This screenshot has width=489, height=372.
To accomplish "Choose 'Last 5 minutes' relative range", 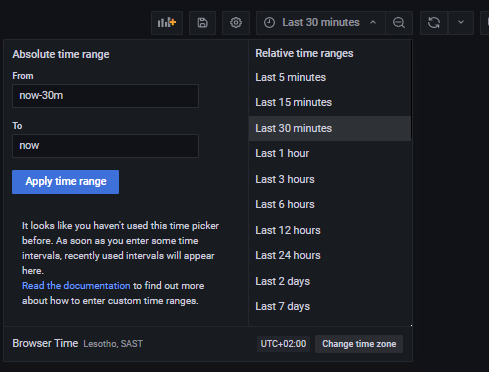I will click(330, 77).
